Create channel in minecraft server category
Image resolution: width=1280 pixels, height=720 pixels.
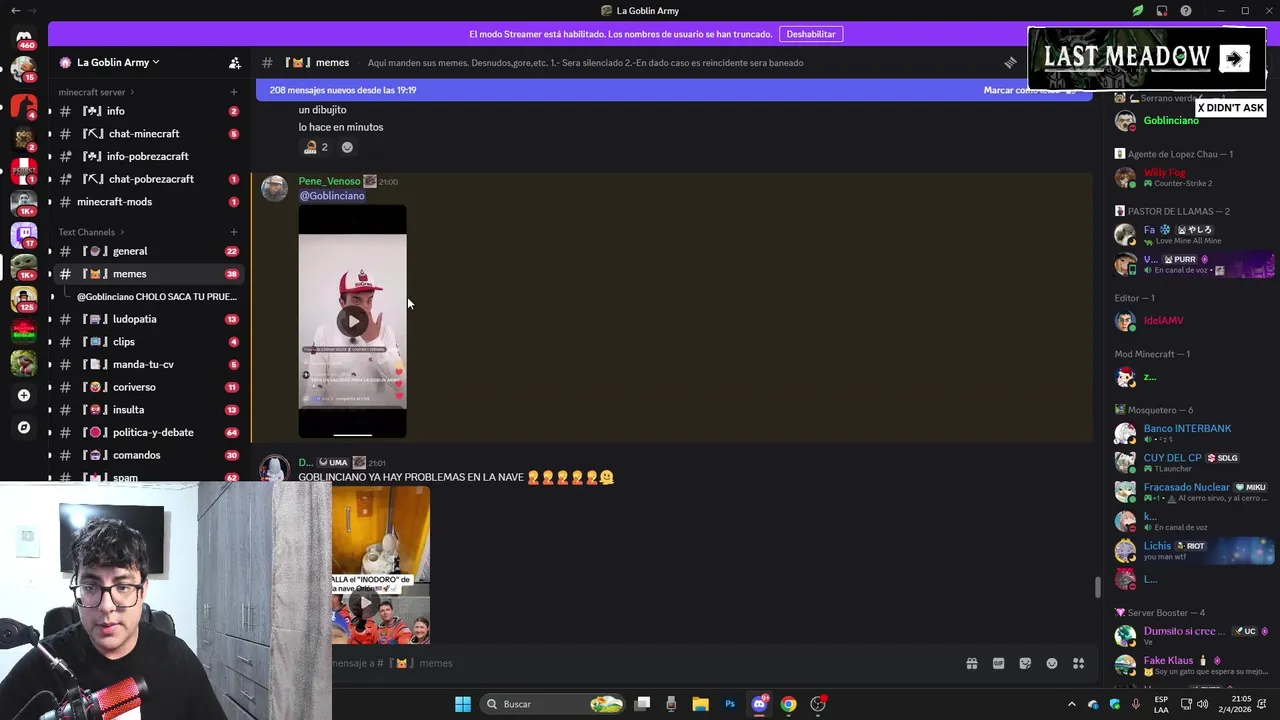point(234,92)
